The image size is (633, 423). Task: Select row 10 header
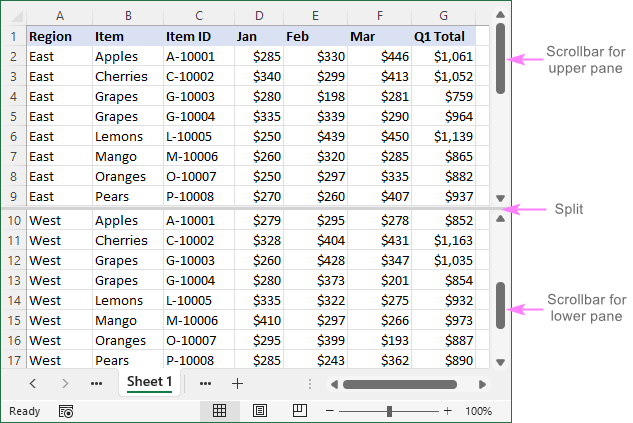click(14, 220)
